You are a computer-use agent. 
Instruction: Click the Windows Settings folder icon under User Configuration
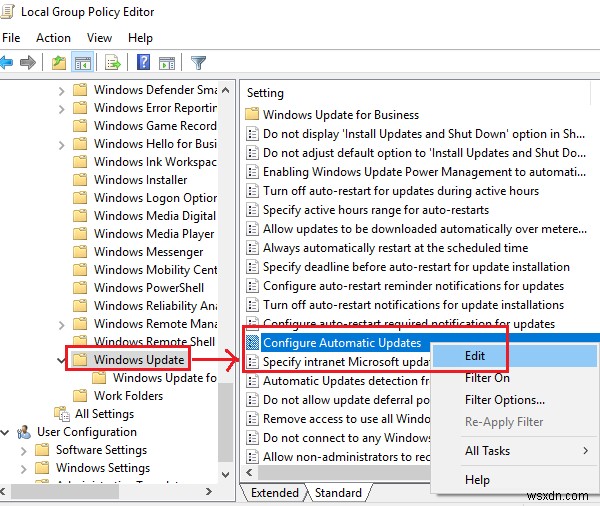(42, 467)
